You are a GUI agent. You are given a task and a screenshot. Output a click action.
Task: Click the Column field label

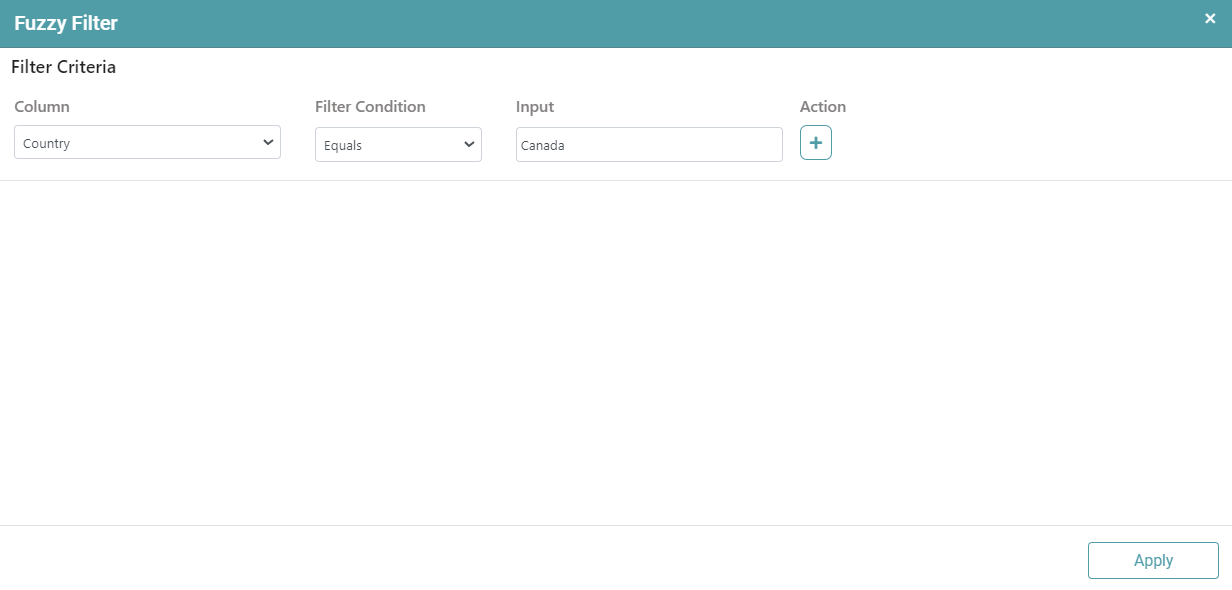(42, 107)
